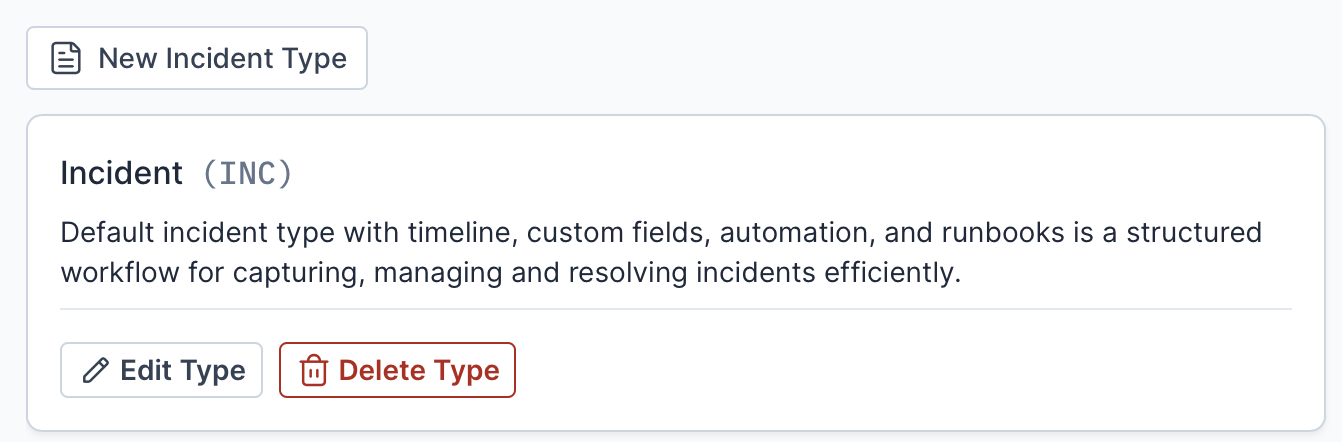
Task: Open Edit Type for the Incident type
Action: tap(162, 371)
